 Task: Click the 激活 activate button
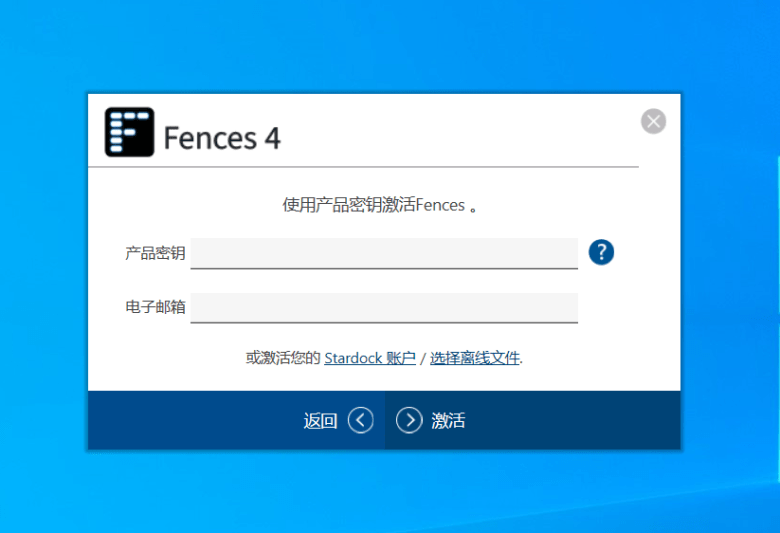pyautogui.click(x=533, y=421)
